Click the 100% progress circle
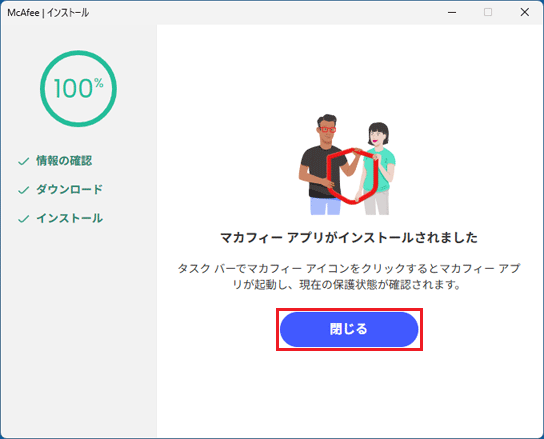Screen dimensions: 544x439 [x=78, y=88]
